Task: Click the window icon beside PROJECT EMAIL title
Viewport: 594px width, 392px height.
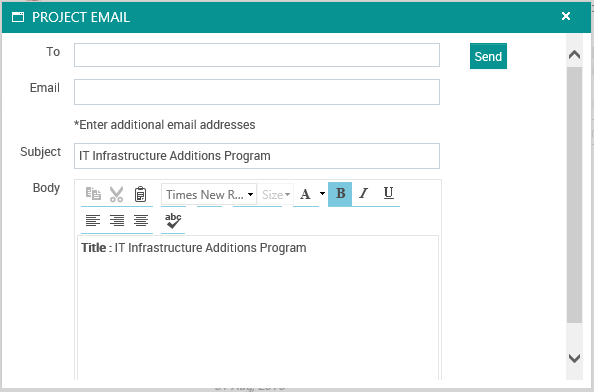Action: (x=18, y=17)
